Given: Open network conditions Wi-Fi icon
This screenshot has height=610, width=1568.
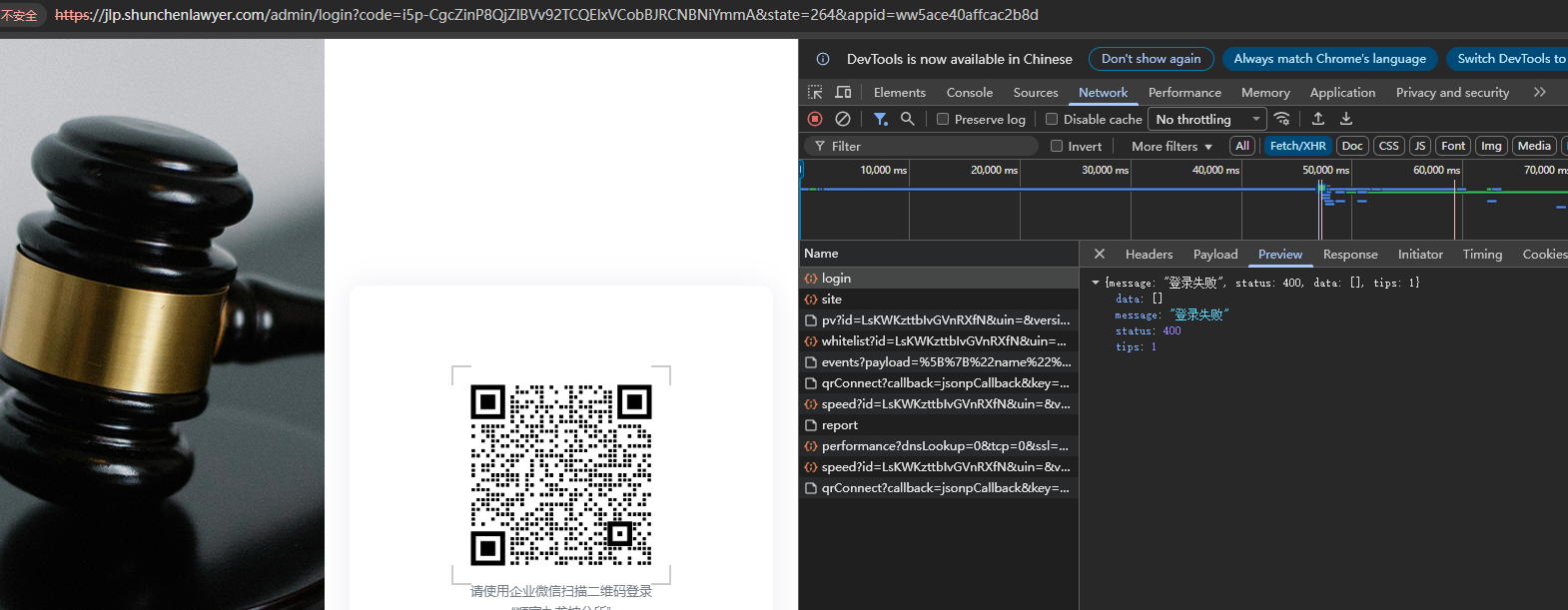Looking at the screenshot, I should (x=1282, y=119).
